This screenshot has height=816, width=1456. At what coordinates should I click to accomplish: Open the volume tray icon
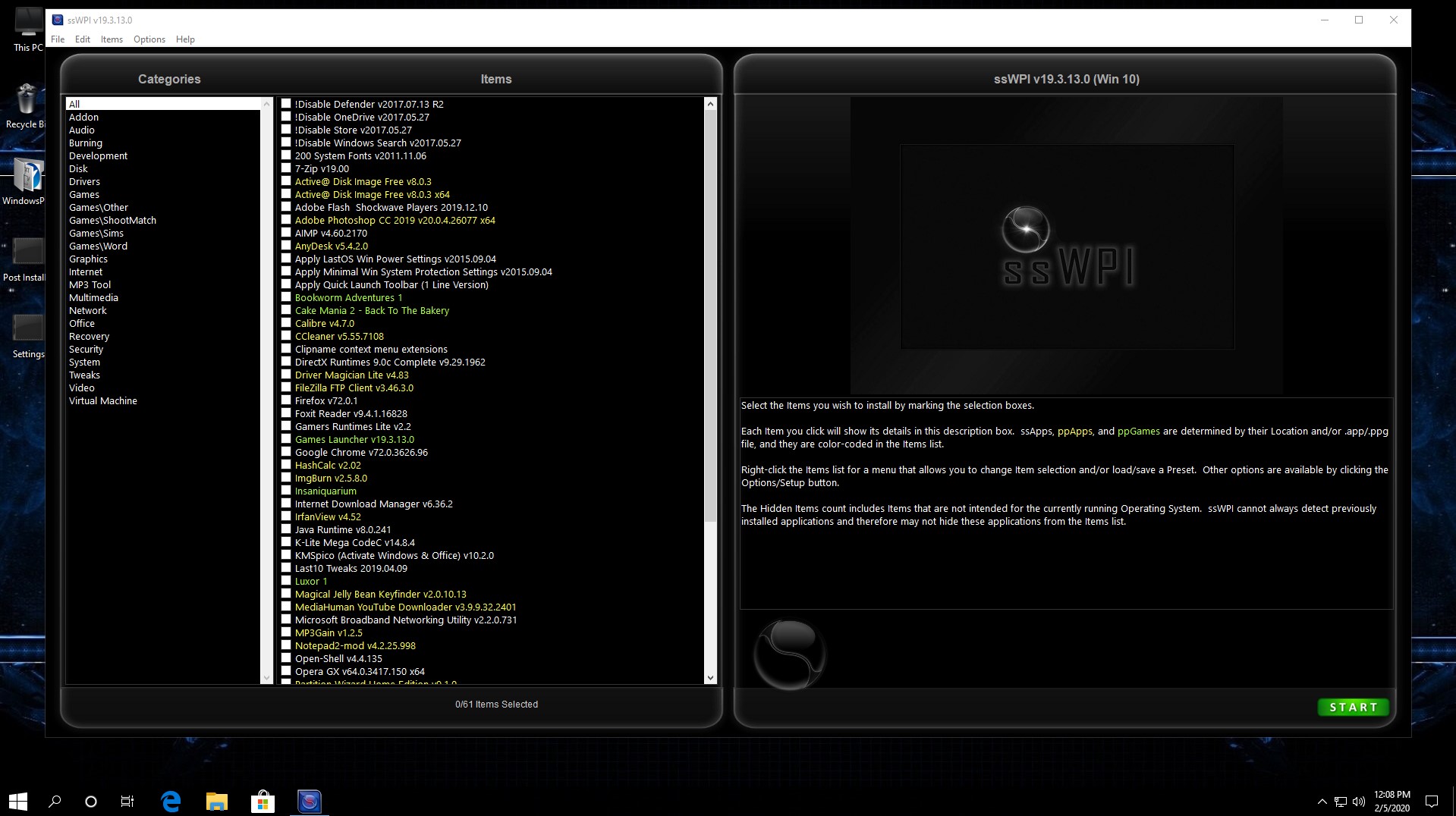pos(1358,802)
